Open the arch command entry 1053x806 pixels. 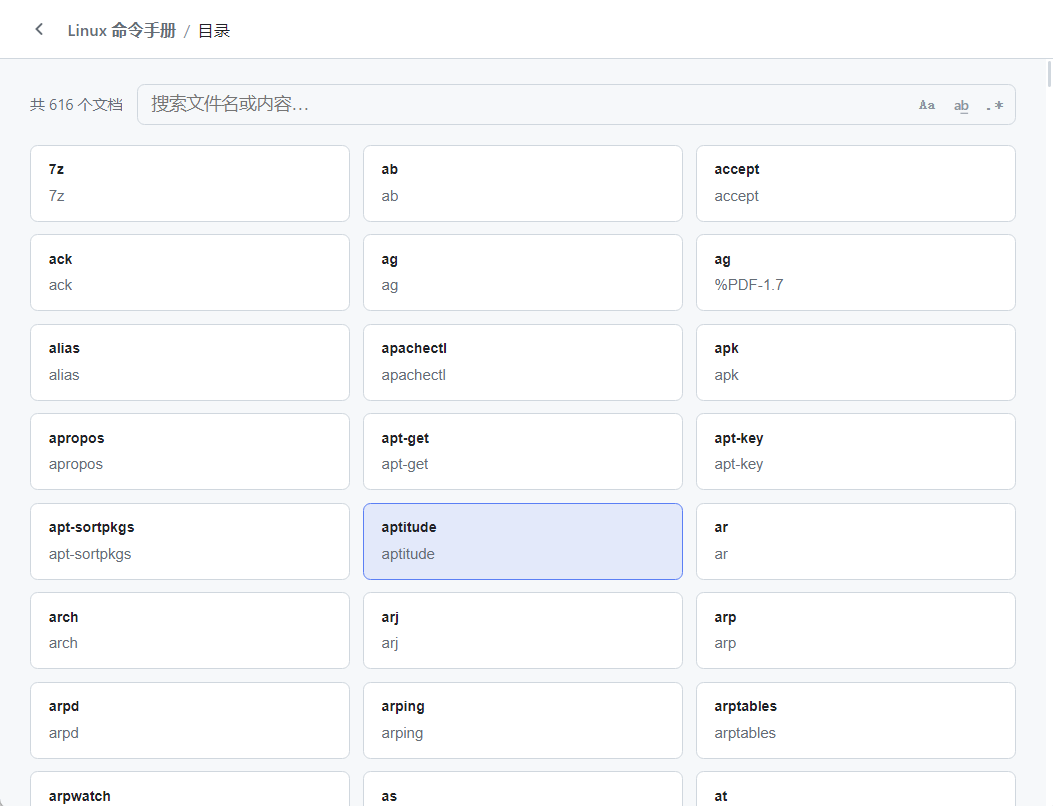click(190, 630)
